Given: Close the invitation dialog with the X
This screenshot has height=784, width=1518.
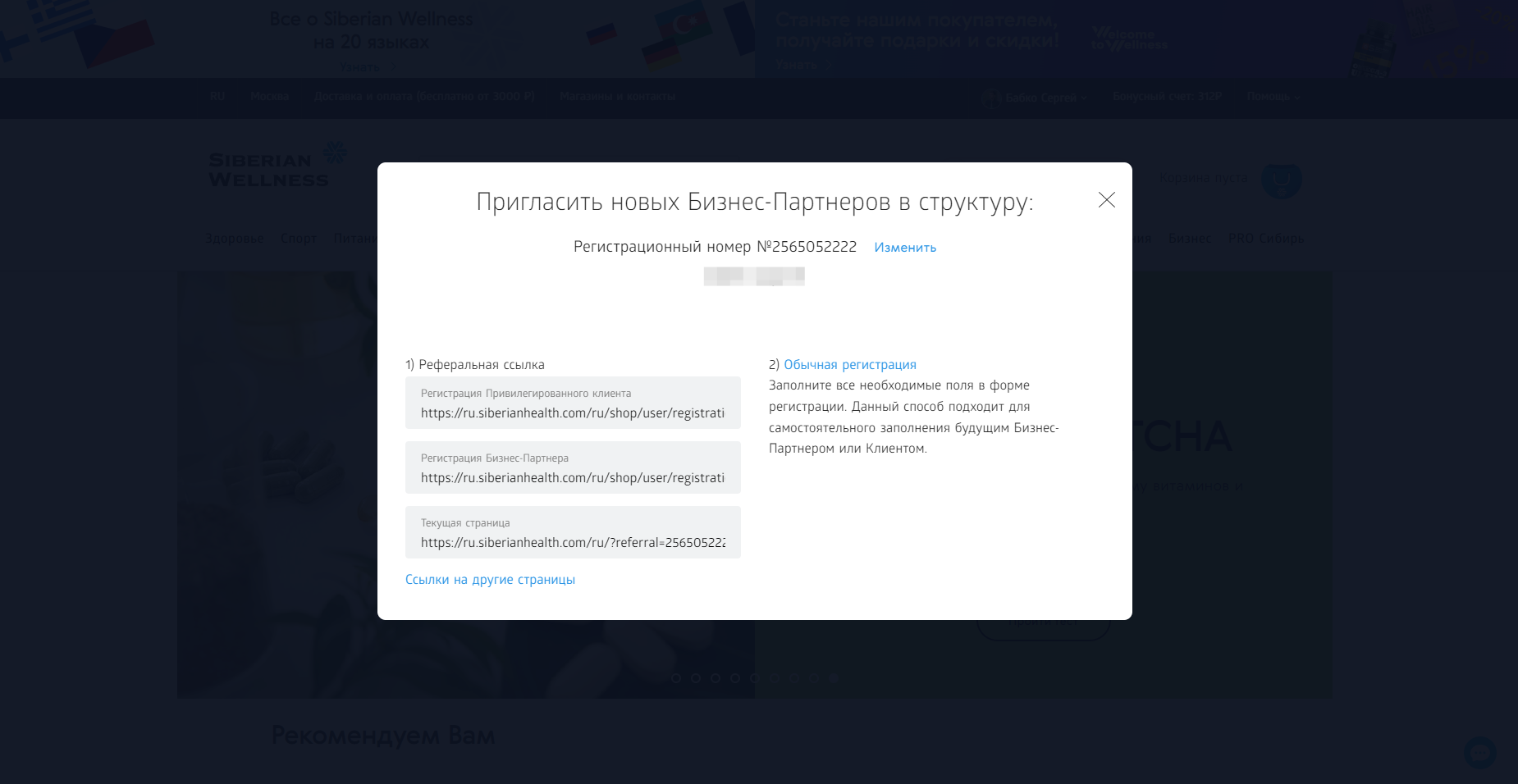Looking at the screenshot, I should (1106, 200).
